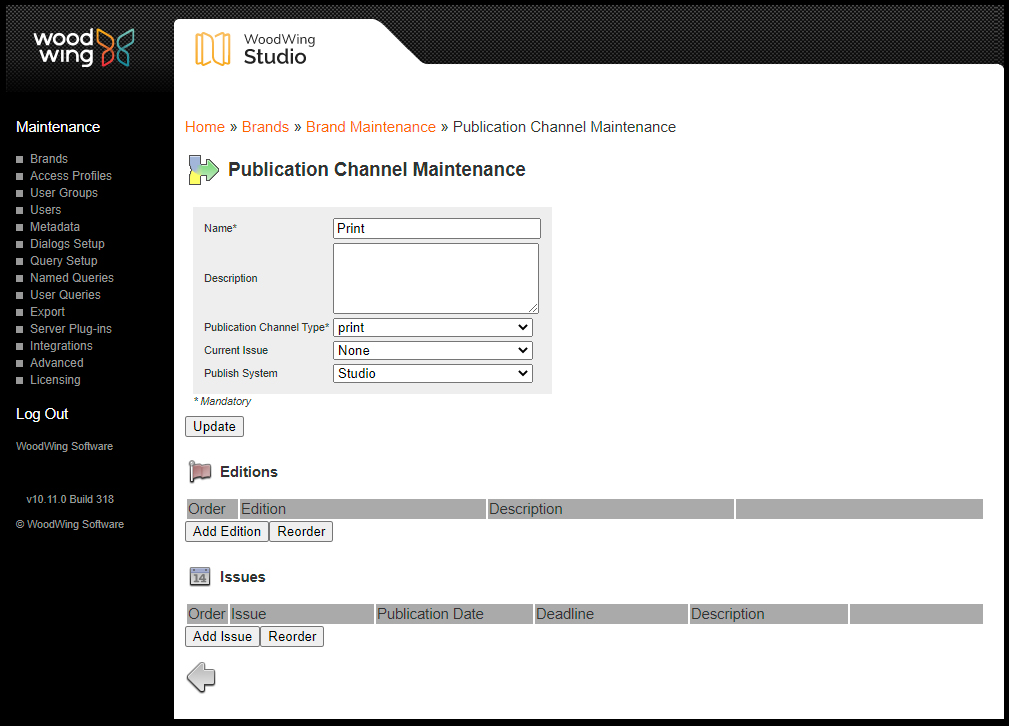The width and height of the screenshot is (1009, 726).
Task: Select Server Plug-ins in the sidebar
Action: click(x=70, y=328)
